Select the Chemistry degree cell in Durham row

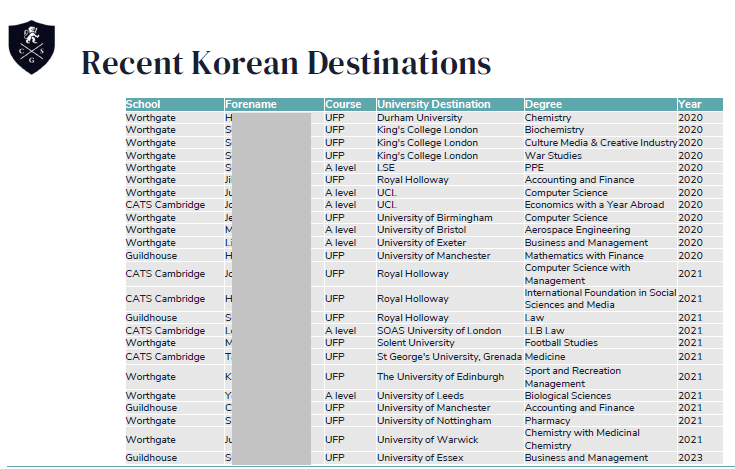click(600, 118)
